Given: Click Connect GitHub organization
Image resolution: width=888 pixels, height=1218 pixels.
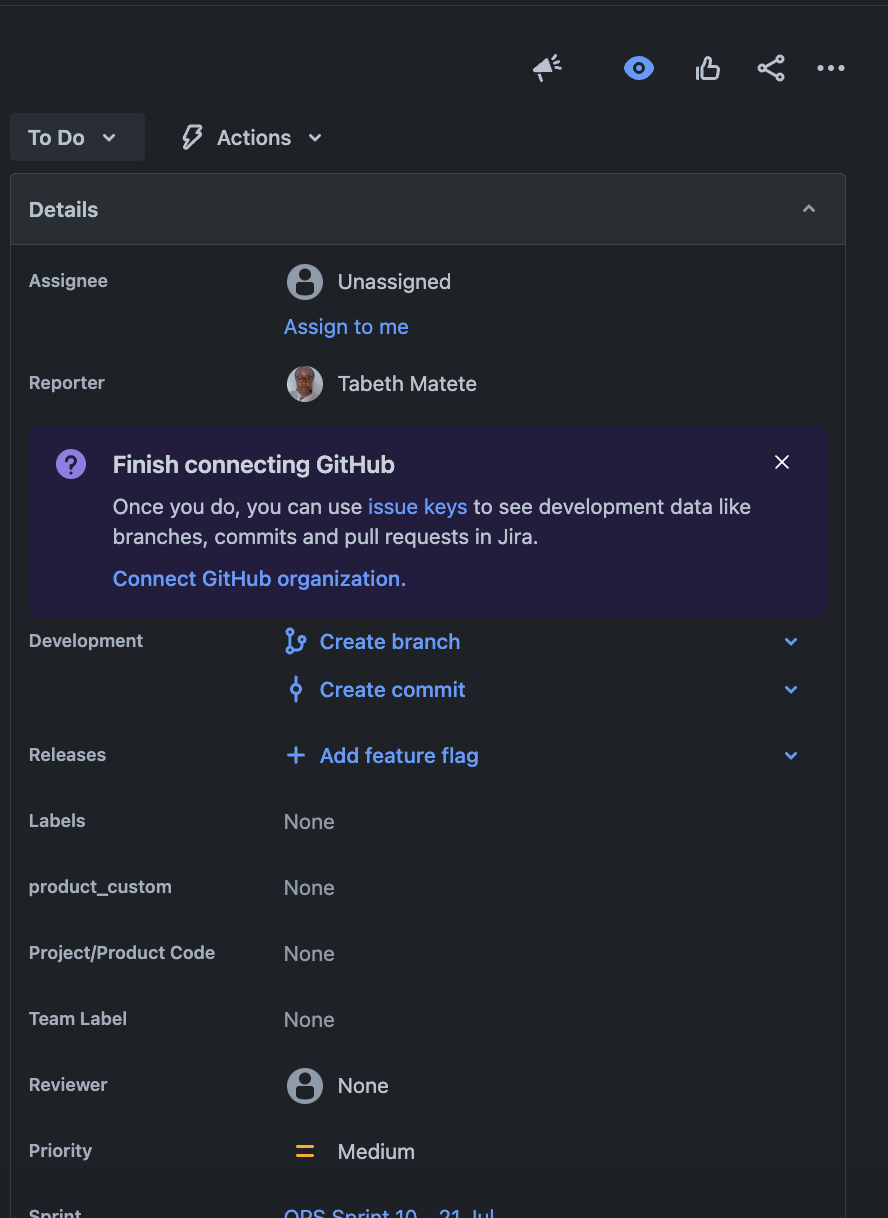Looking at the screenshot, I should point(258,578).
